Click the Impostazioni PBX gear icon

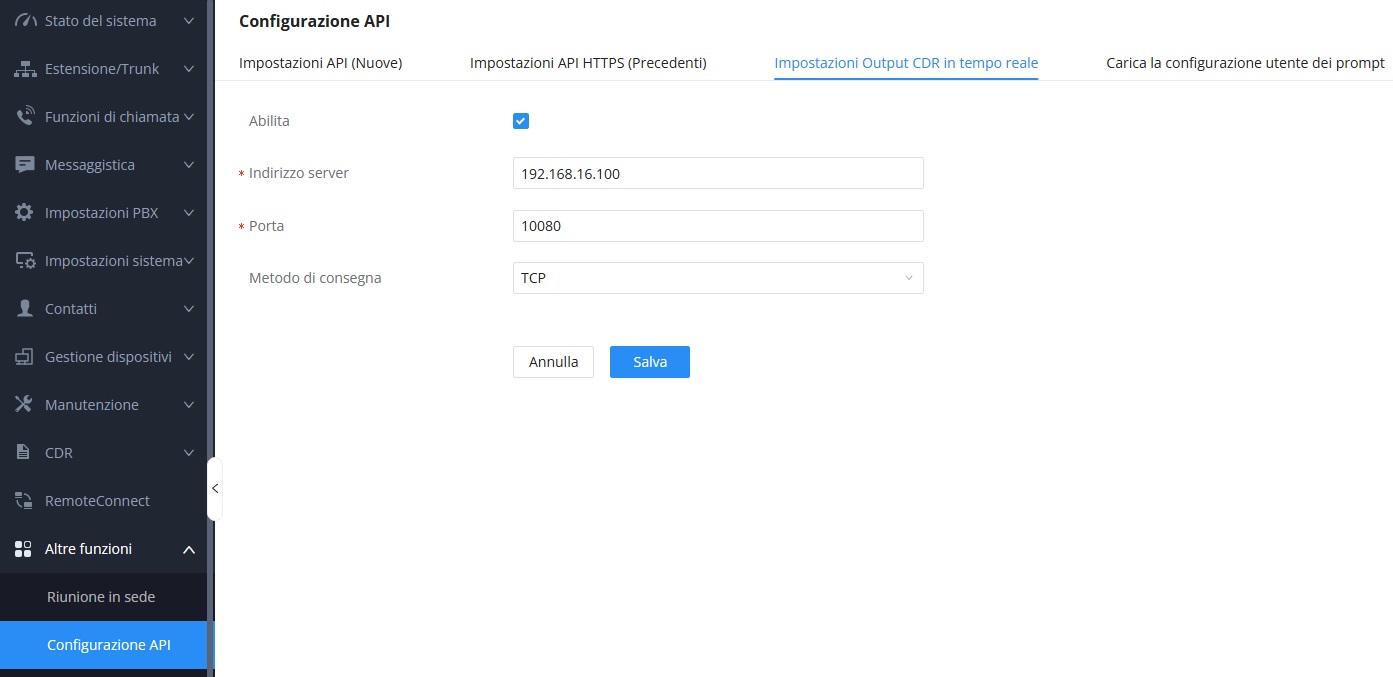pos(25,213)
